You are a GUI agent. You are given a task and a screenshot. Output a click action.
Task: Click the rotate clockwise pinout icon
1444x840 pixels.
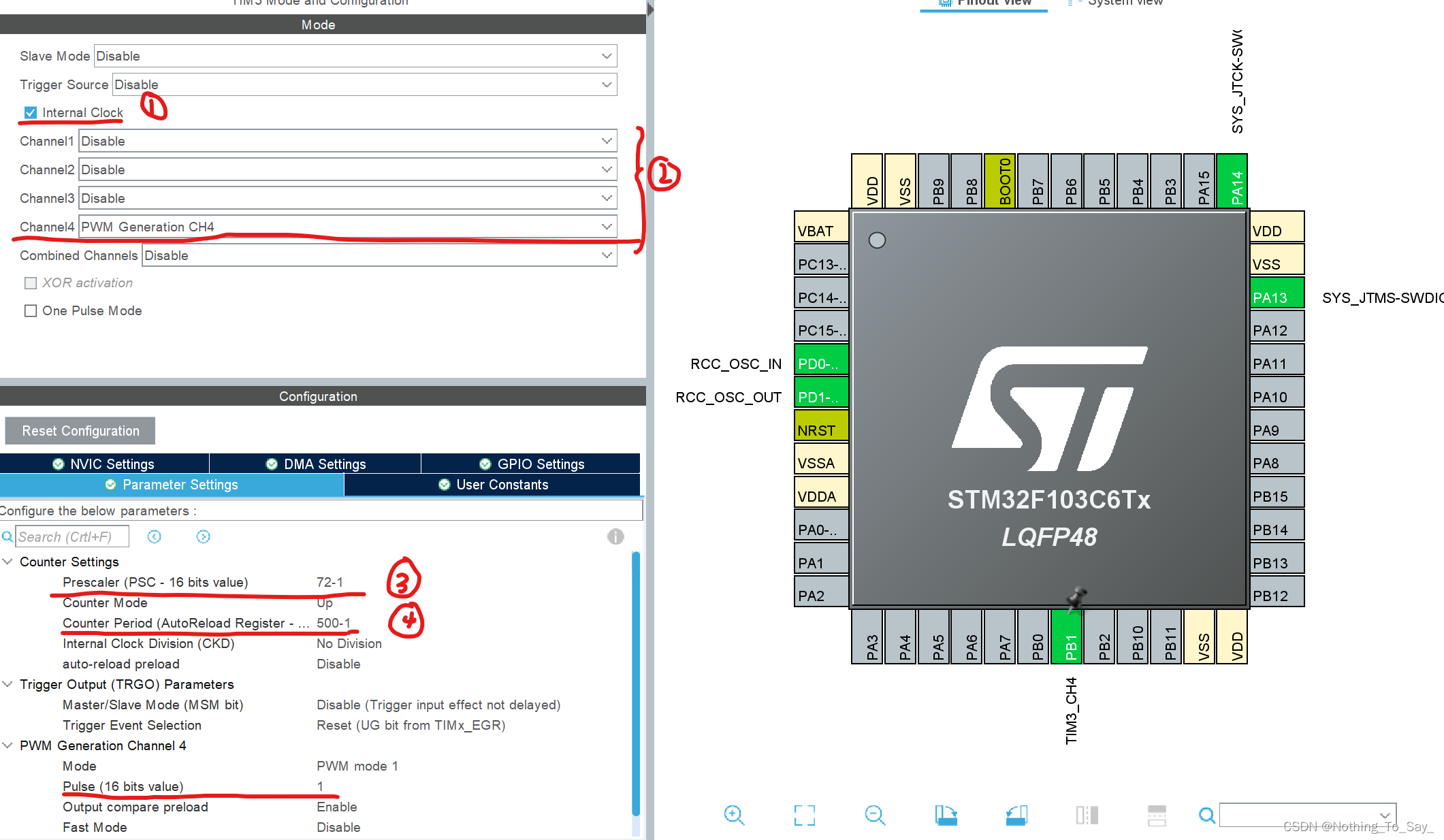point(946,815)
